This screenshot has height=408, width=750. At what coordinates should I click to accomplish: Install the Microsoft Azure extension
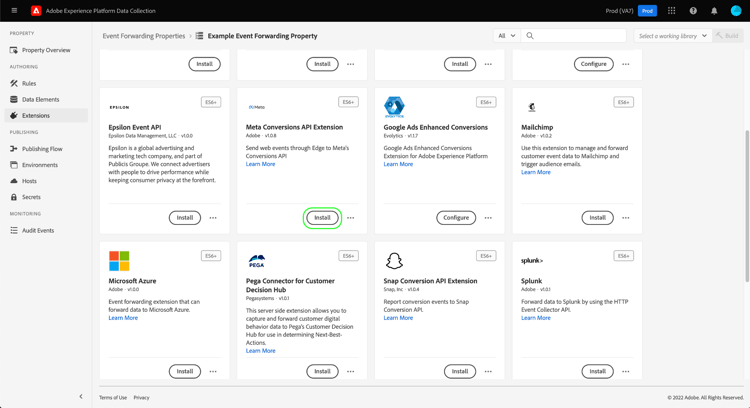click(x=185, y=371)
